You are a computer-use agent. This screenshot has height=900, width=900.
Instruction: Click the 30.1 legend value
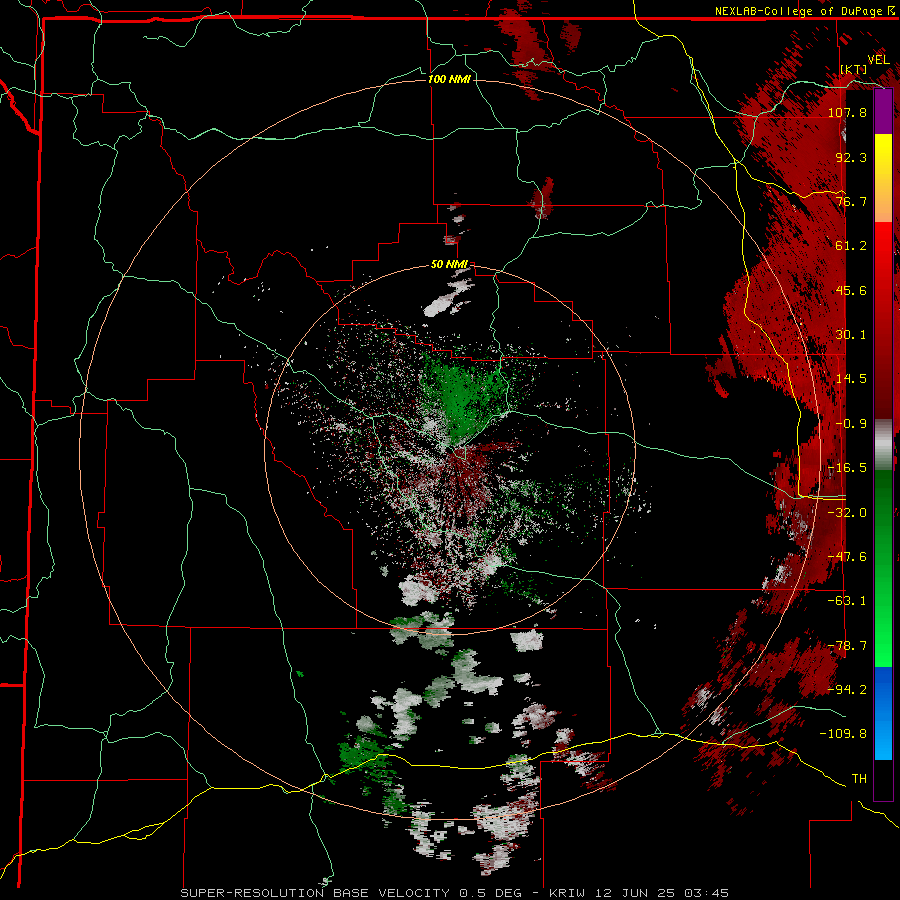pos(851,335)
